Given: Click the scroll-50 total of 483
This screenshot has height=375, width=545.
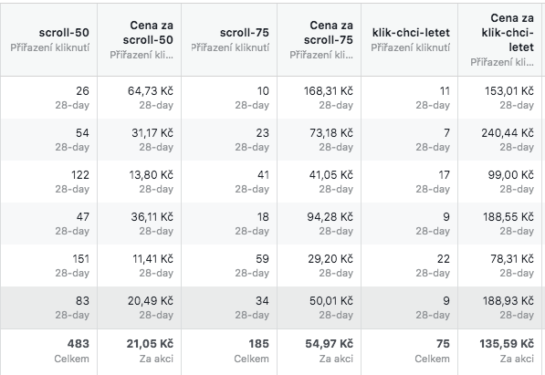Looking at the screenshot, I should coord(49,352).
